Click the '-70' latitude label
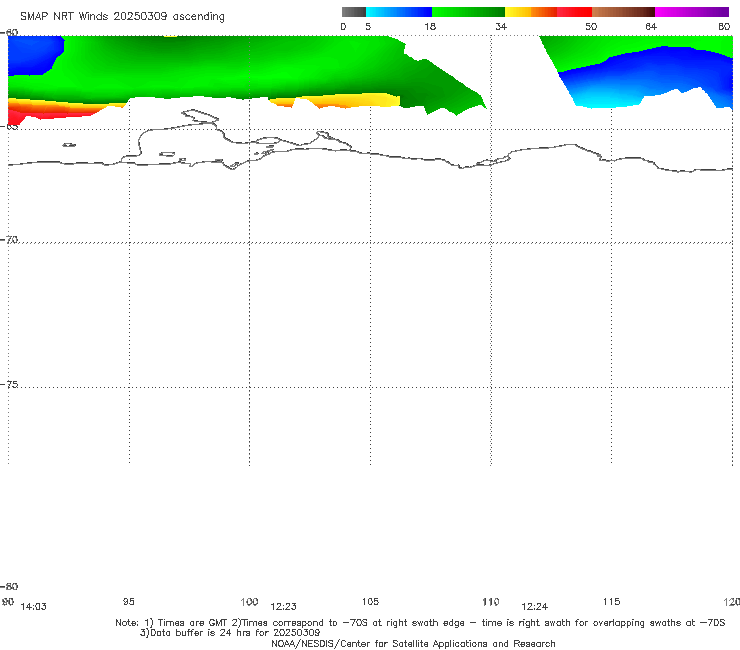The height and width of the screenshot is (650, 740). pos(9,239)
